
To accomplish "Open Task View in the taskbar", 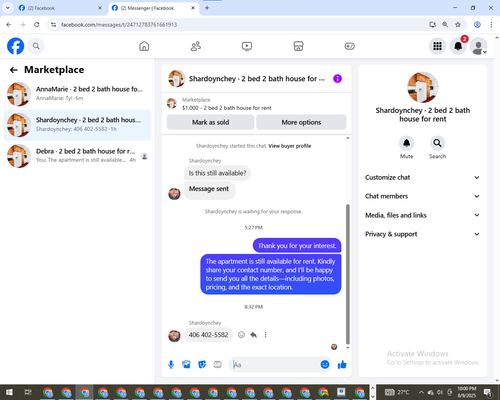I will coord(28,392).
